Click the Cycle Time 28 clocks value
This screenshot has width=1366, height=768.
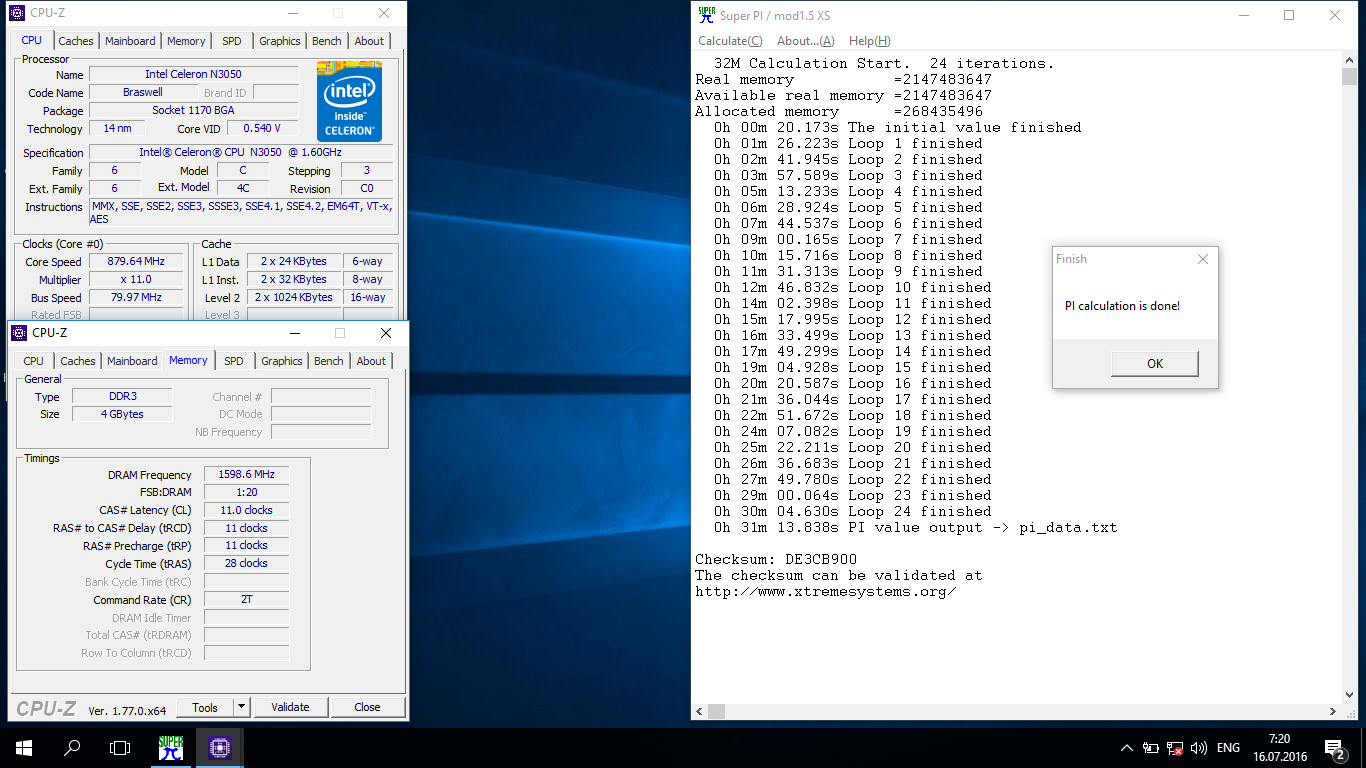click(246, 563)
